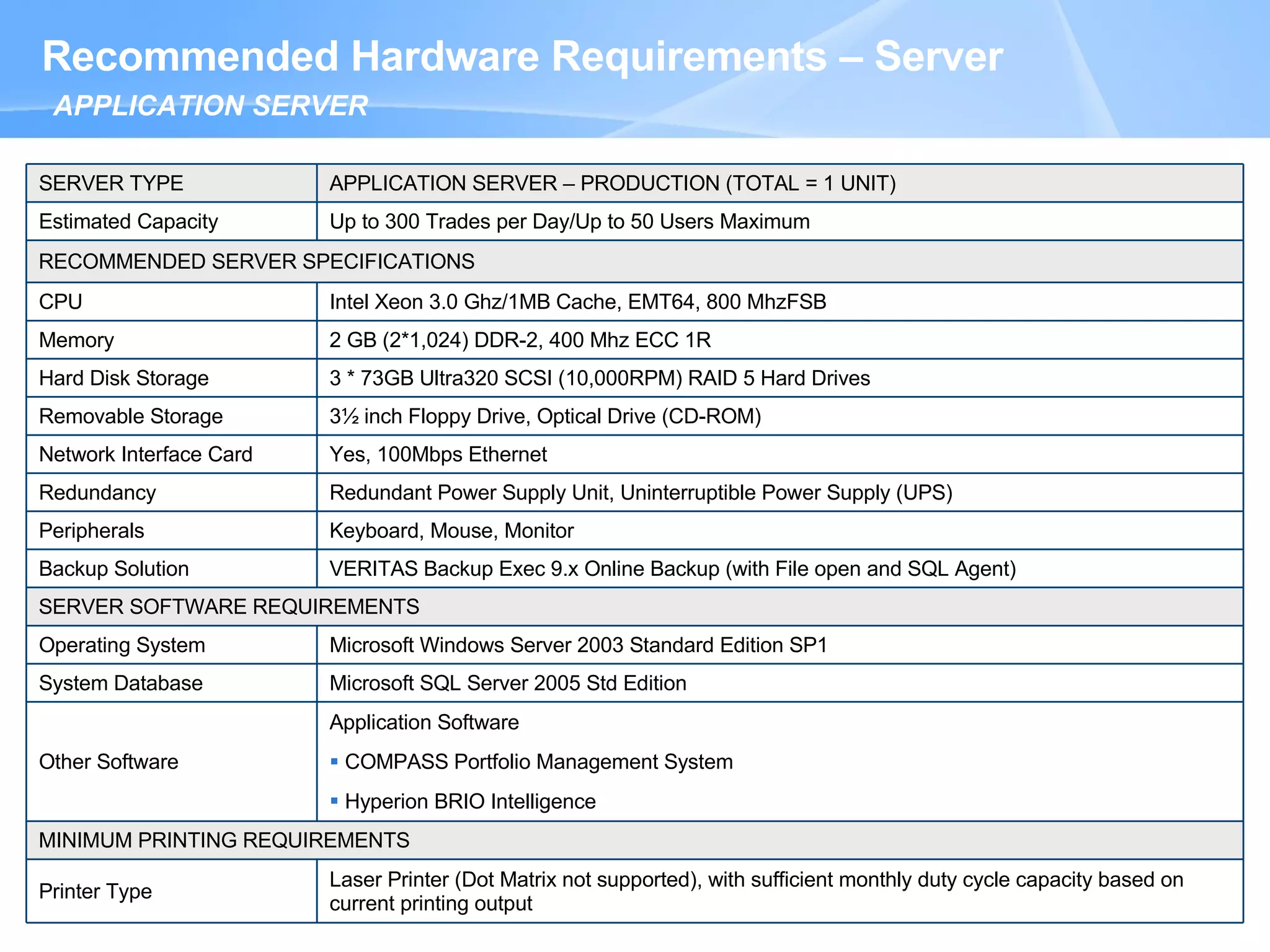This screenshot has height=952, width=1270.
Task: Click the 'Printer Type' row label
Action: coord(95,891)
